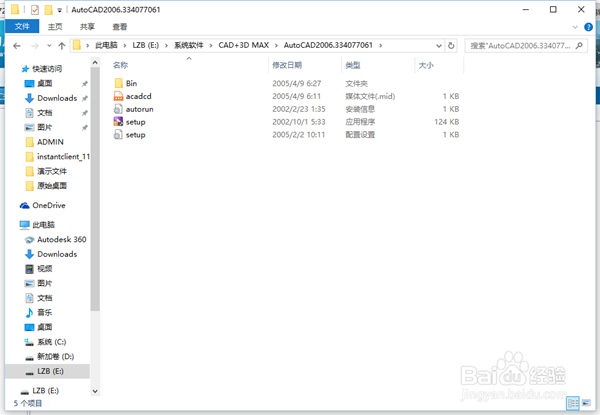Expand chevron after 此电脑 breadcrumb

click(125, 46)
